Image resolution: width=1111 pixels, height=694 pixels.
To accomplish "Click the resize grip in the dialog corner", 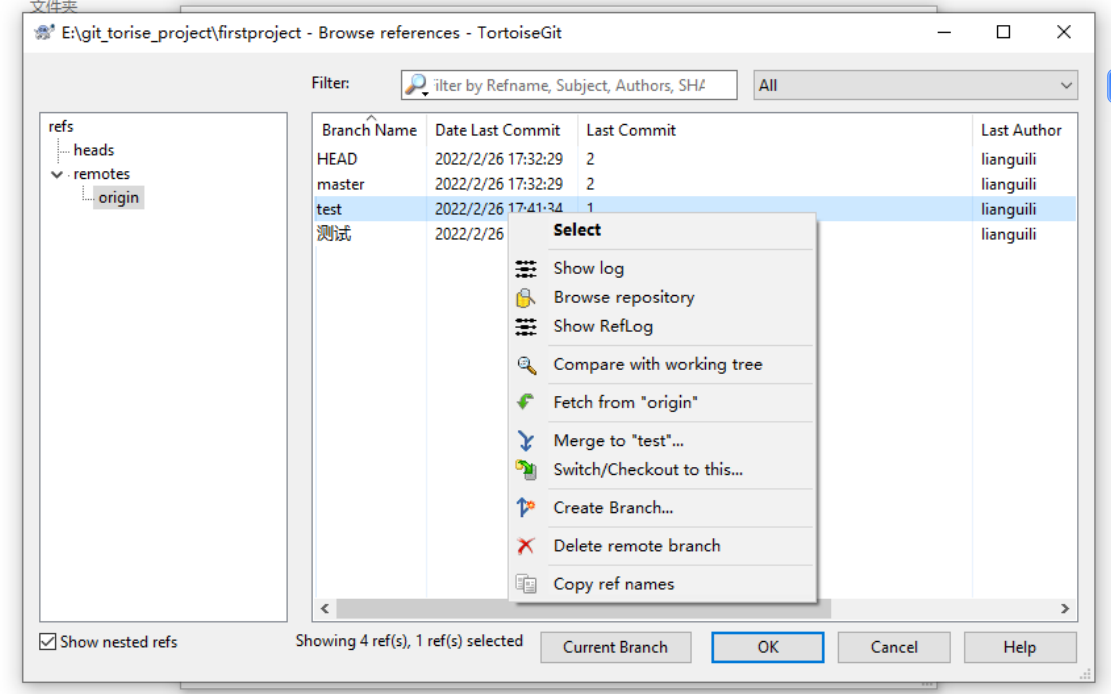I will (x=1085, y=673).
